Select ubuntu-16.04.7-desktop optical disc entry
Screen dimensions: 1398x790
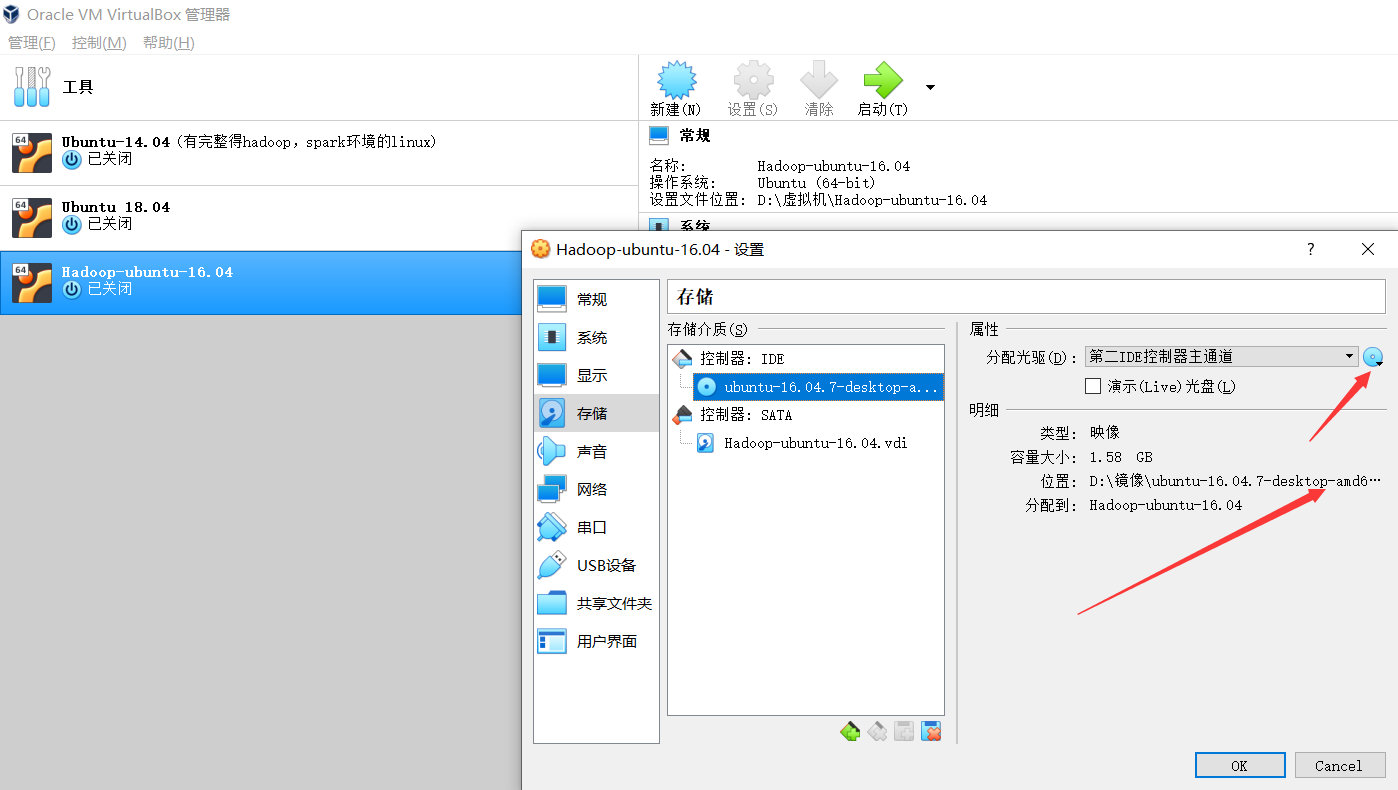pos(818,387)
